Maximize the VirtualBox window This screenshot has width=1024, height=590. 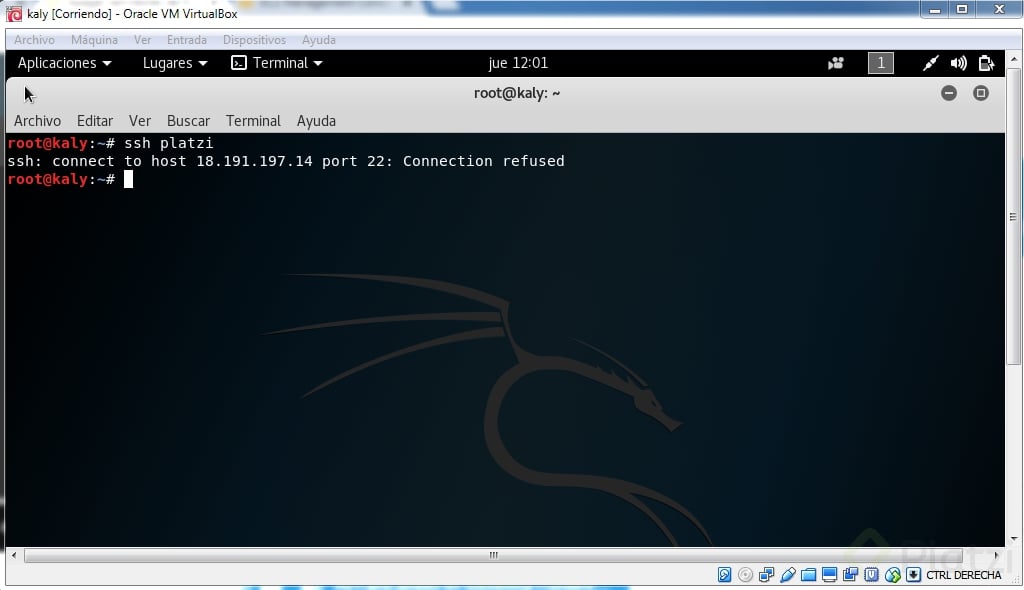coord(962,10)
